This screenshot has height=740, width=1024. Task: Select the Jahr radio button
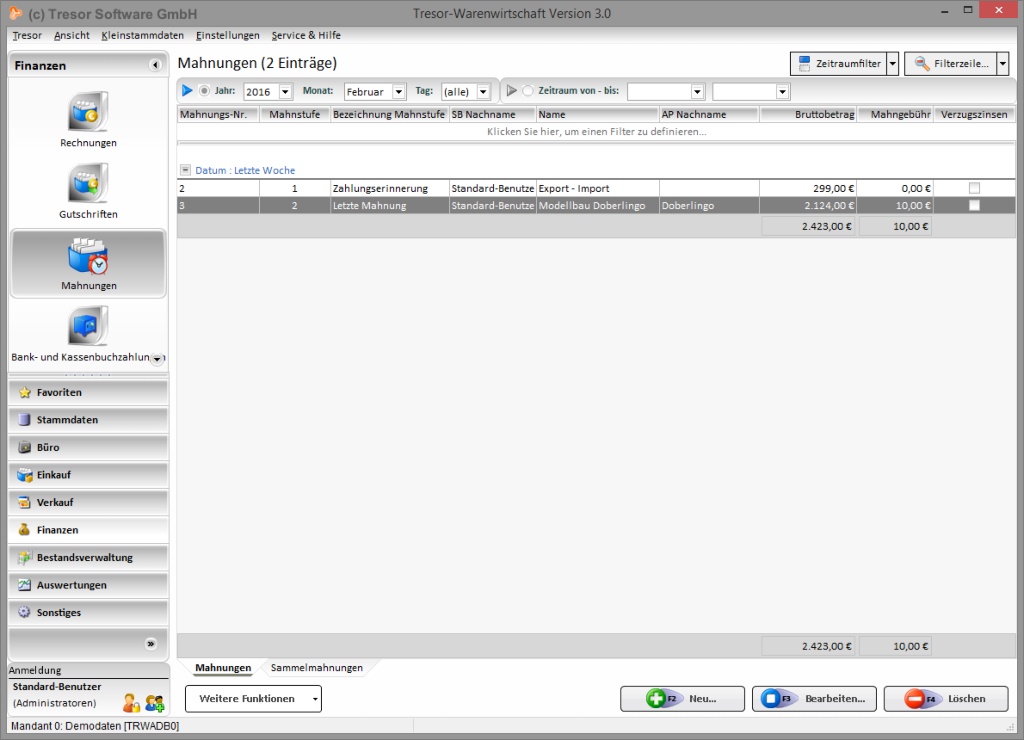click(x=205, y=91)
